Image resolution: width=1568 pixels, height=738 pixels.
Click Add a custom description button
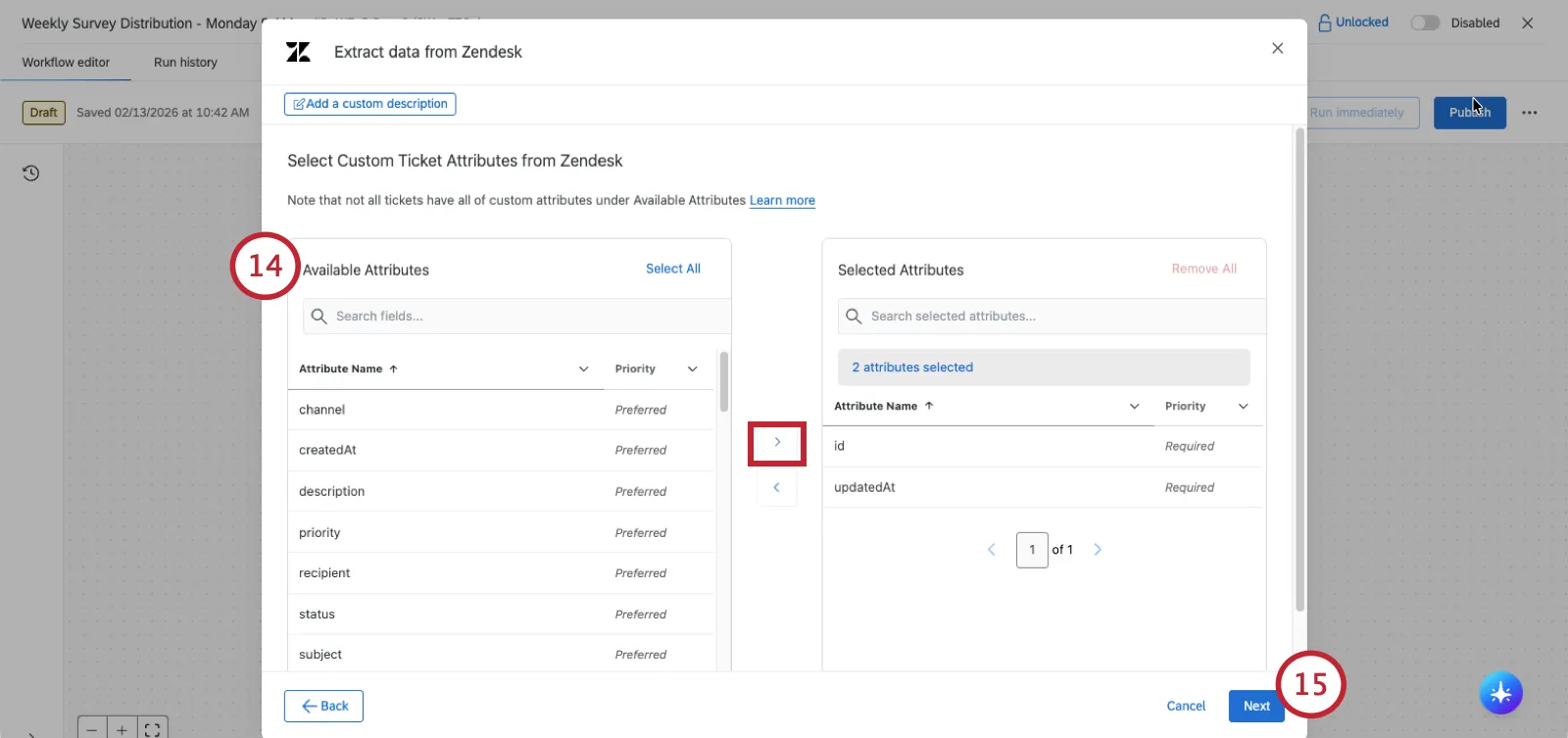pos(369,104)
